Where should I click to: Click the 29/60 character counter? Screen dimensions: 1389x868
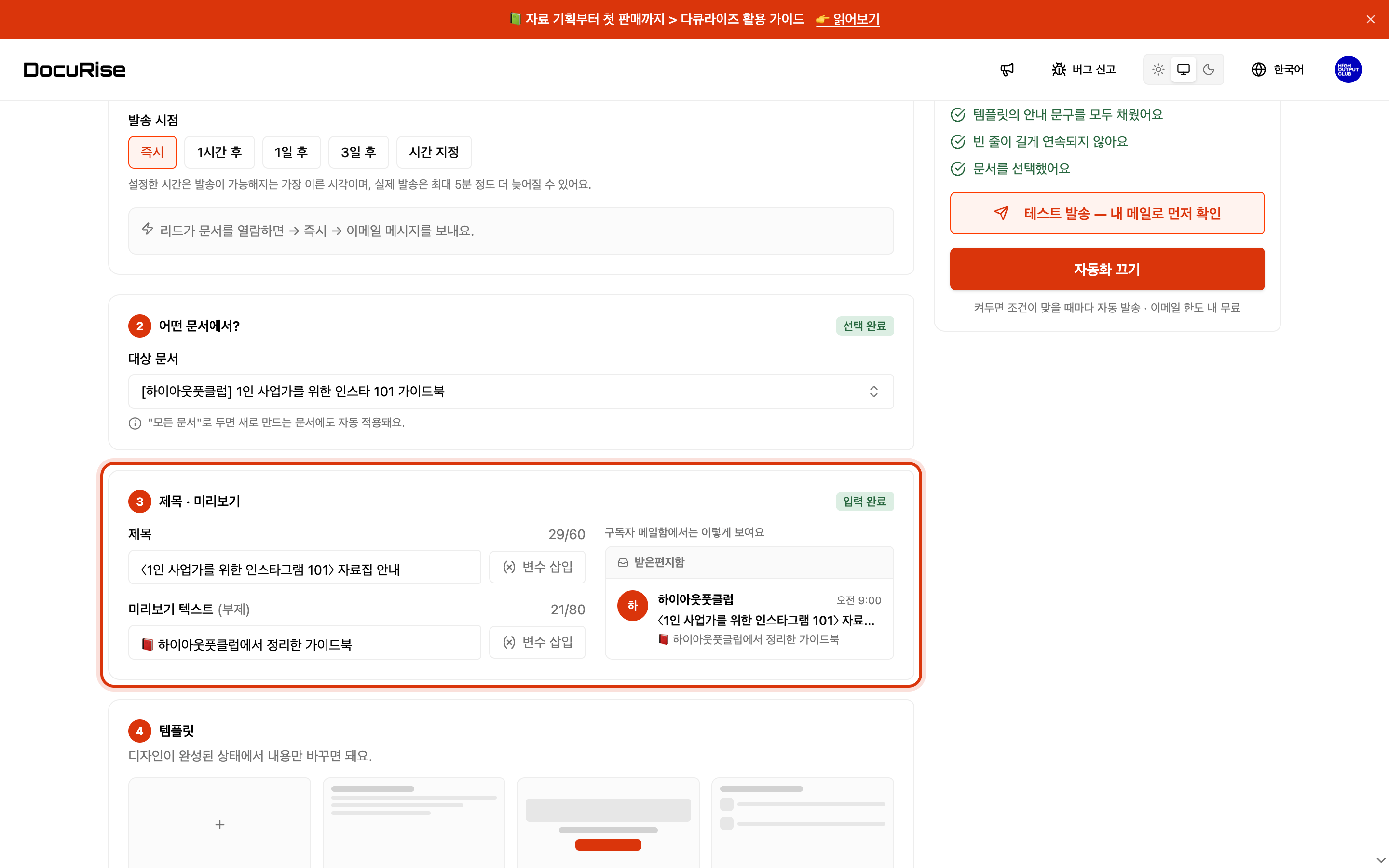click(x=567, y=534)
